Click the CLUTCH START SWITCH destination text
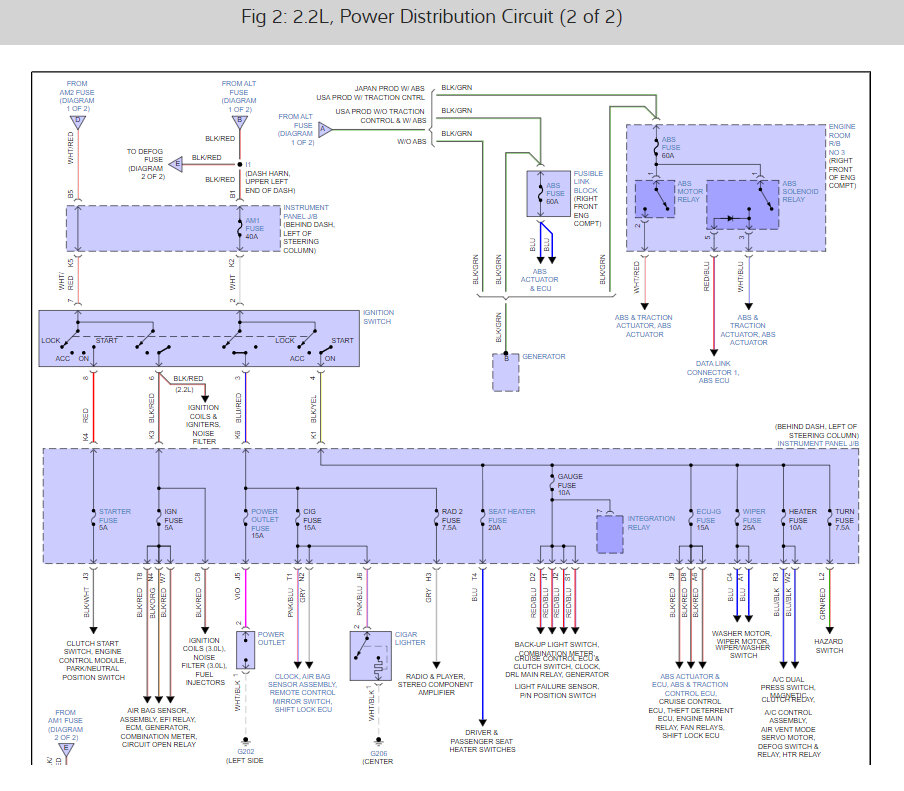904x791 pixels. [92, 660]
